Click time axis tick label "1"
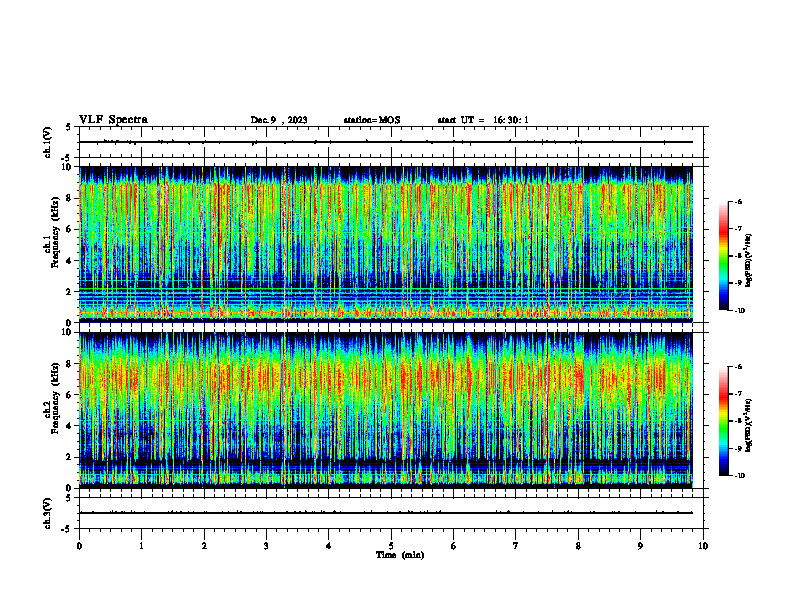 [141, 546]
